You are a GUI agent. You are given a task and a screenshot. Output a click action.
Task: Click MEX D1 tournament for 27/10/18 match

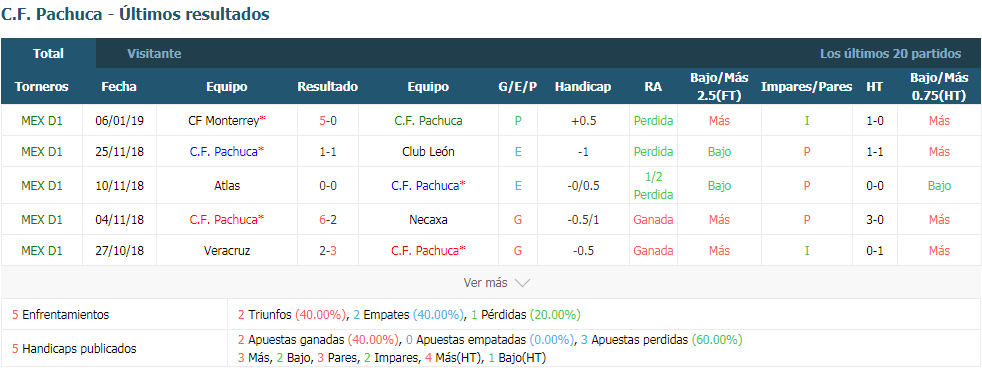(42, 250)
